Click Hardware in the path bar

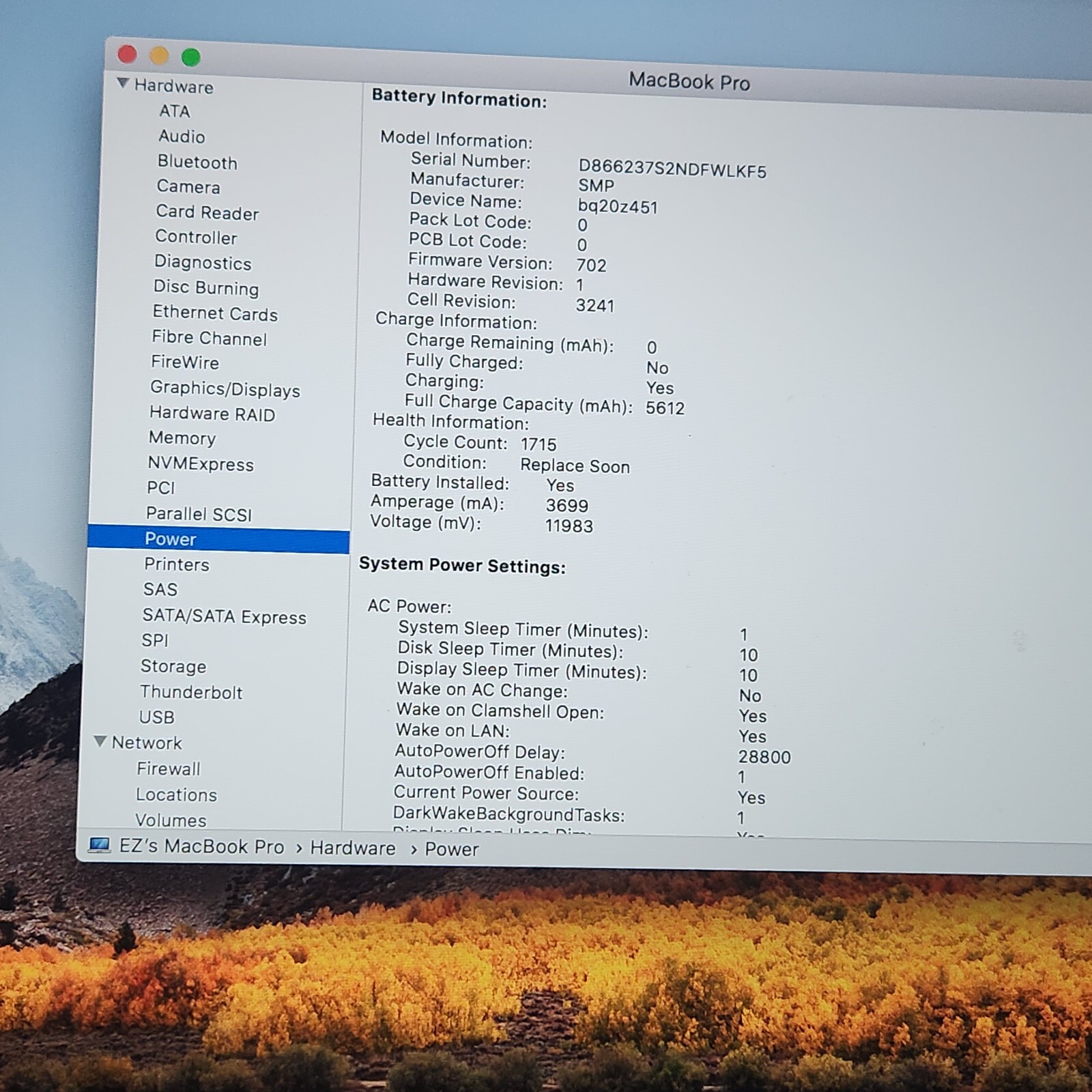(353, 848)
